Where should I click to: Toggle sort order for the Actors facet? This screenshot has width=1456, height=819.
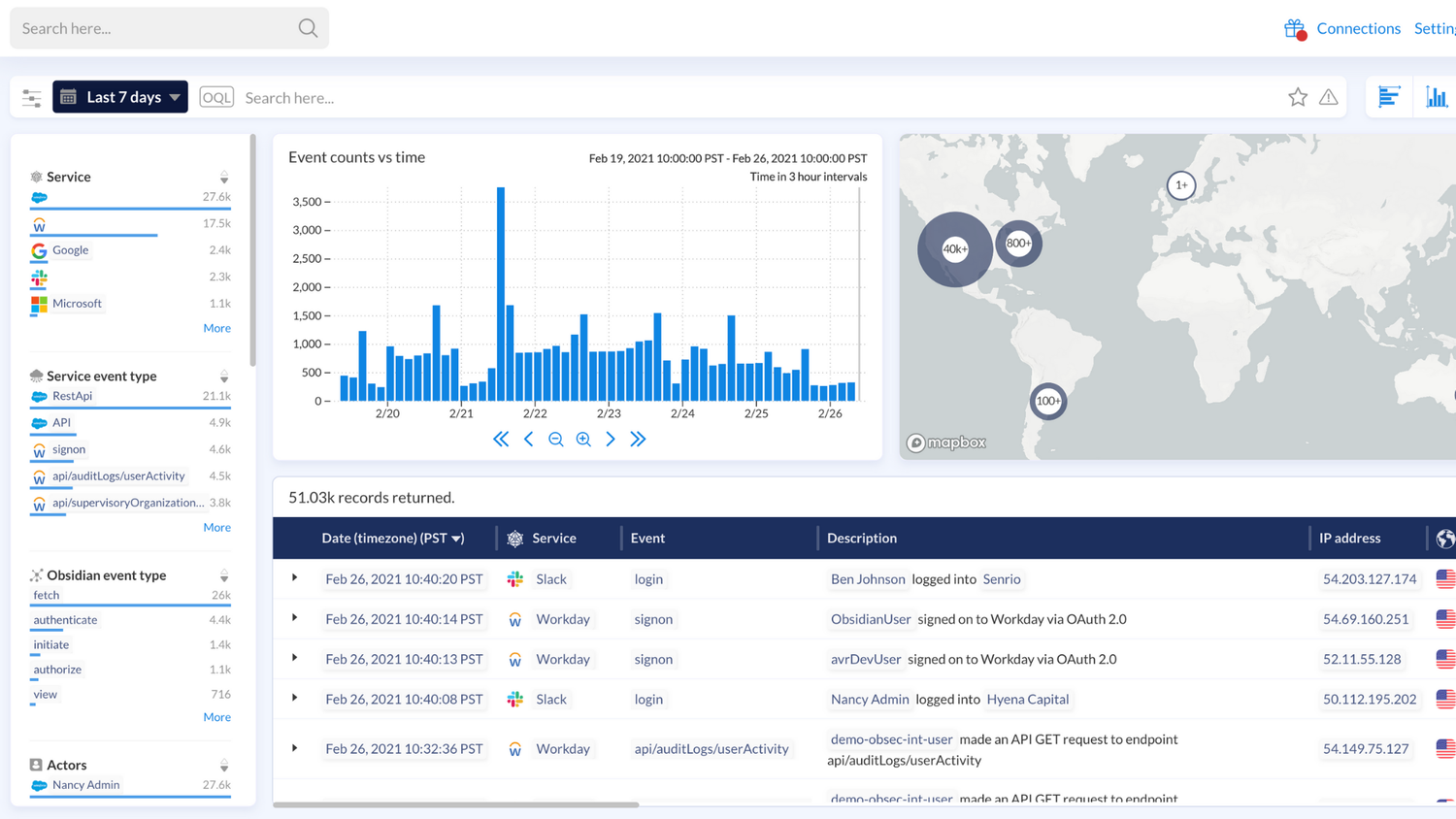(x=224, y=765)
